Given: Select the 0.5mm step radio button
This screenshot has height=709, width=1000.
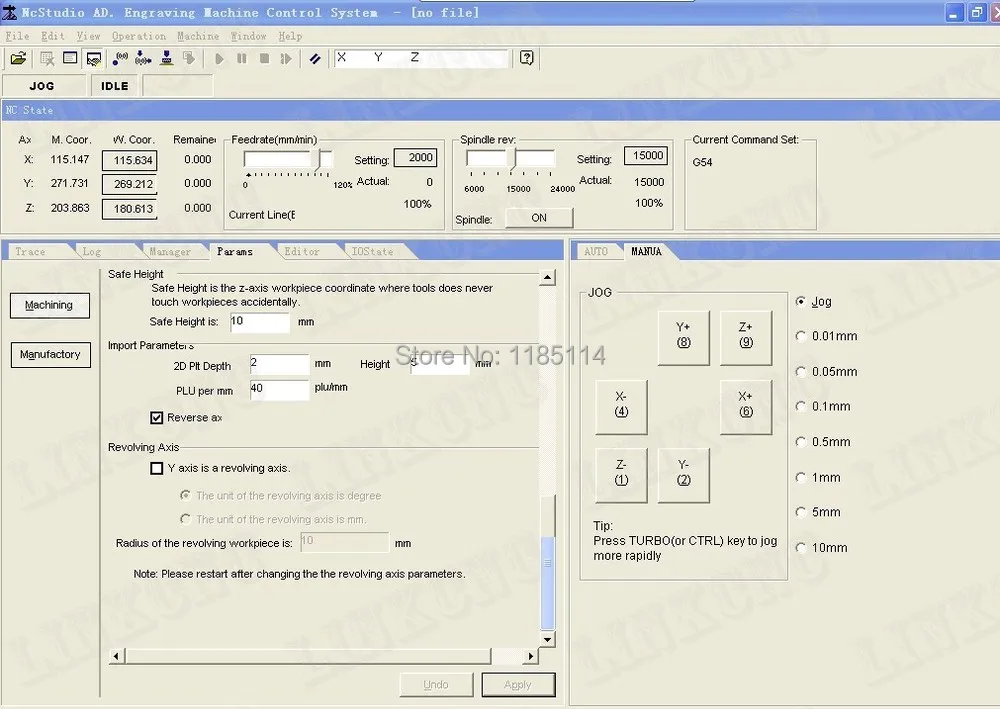Looking at the screenshot, I should [x=801, y=442].
